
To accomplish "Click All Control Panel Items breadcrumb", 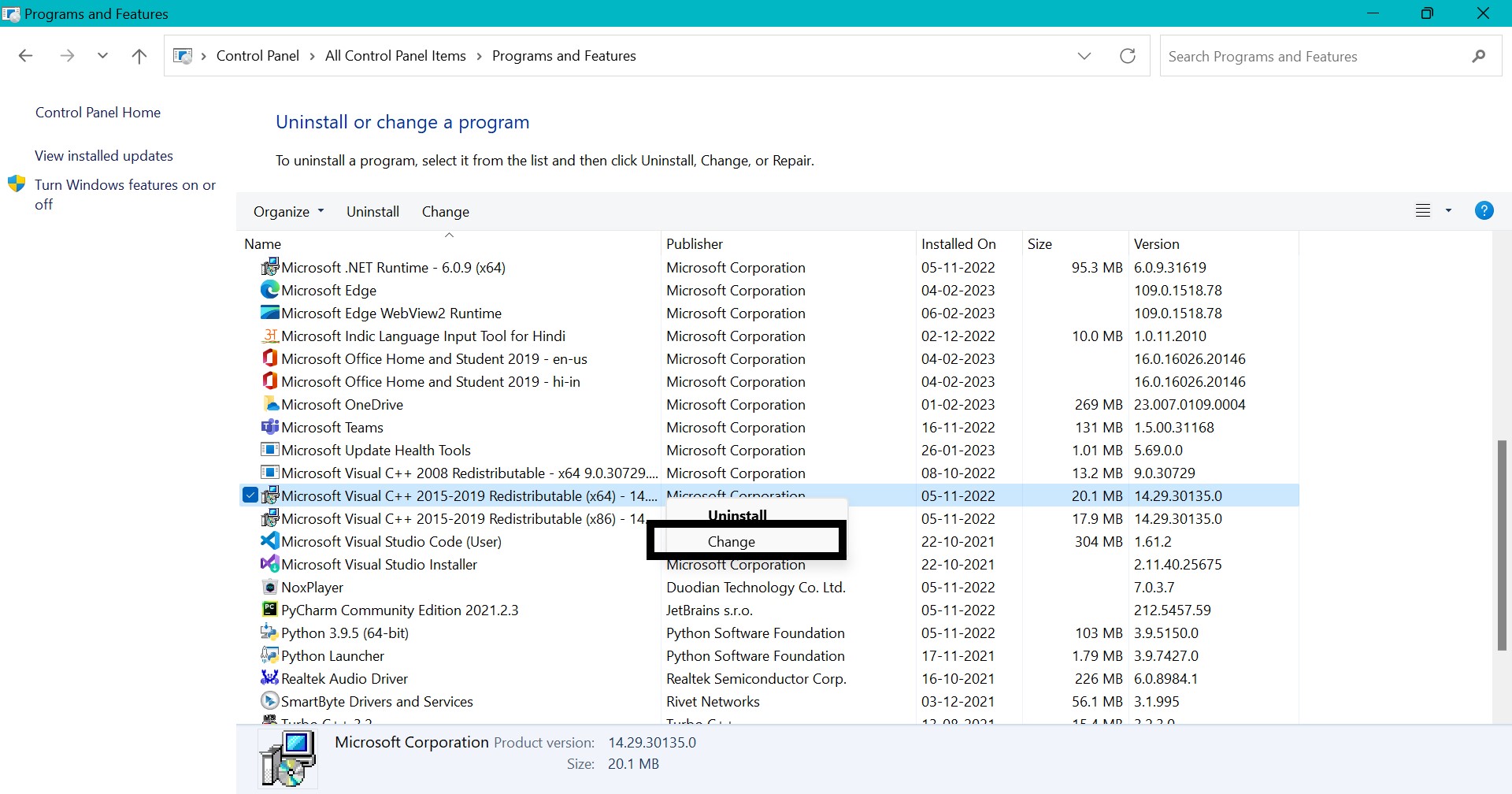I will click(x=395, y=56).
